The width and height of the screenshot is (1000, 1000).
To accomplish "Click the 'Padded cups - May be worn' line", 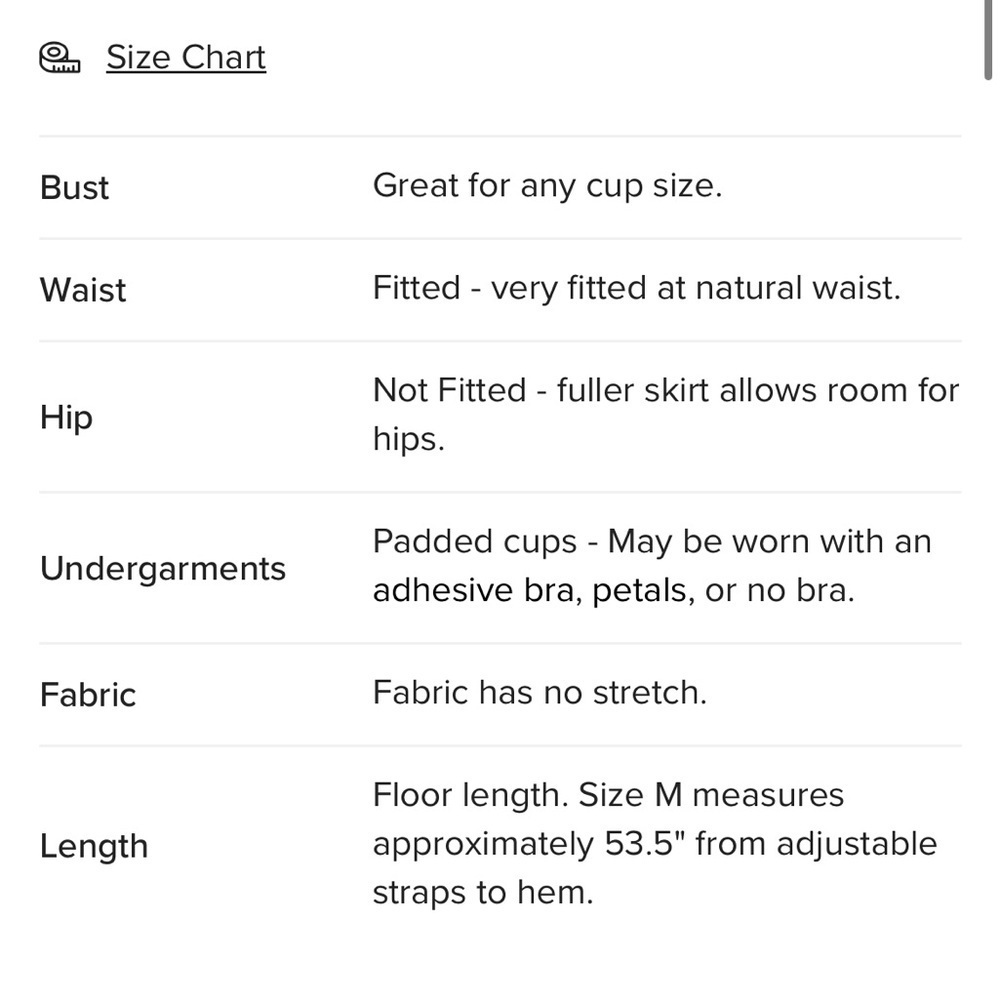I will pyautogui.click(x=652, y=542).
